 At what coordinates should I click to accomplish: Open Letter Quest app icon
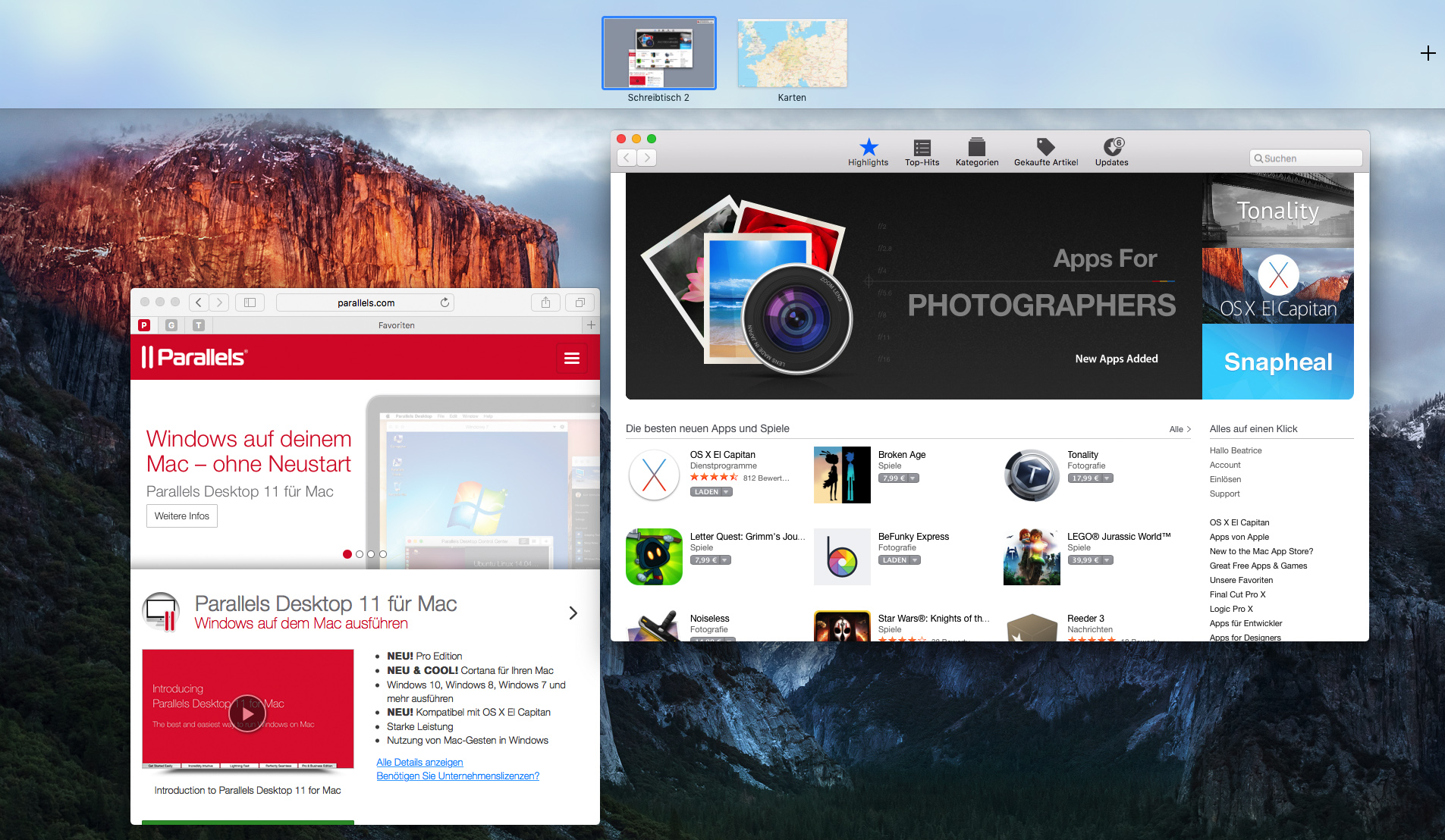(x=654, y=557)
